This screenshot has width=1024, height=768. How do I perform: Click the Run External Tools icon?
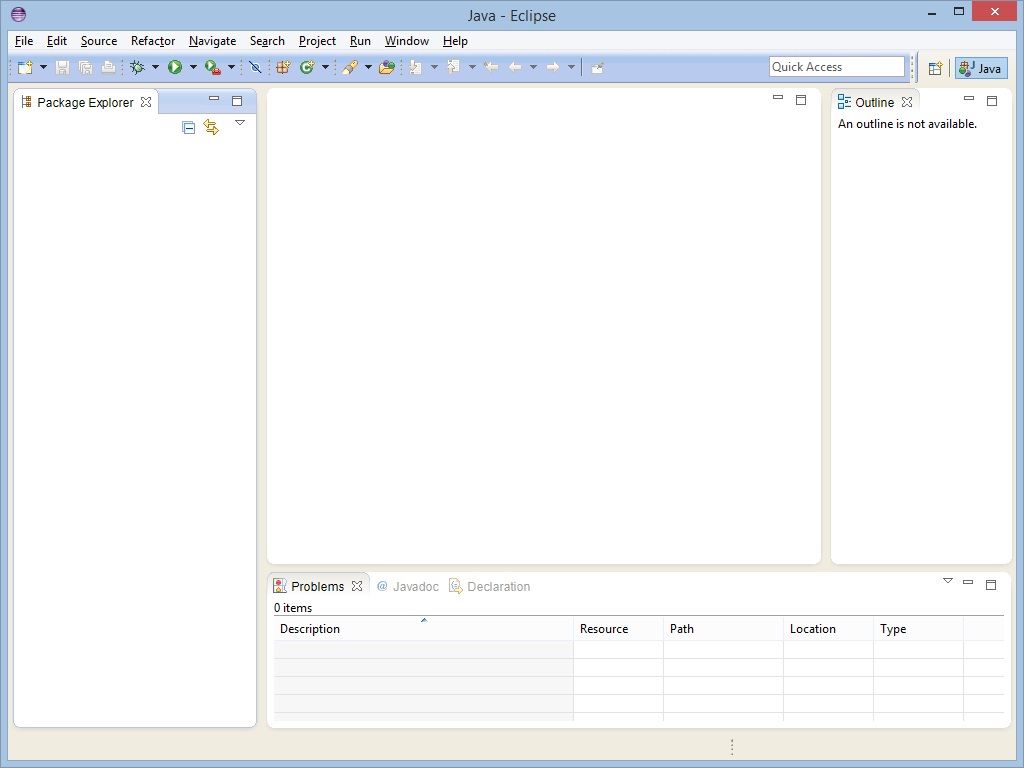213,67
